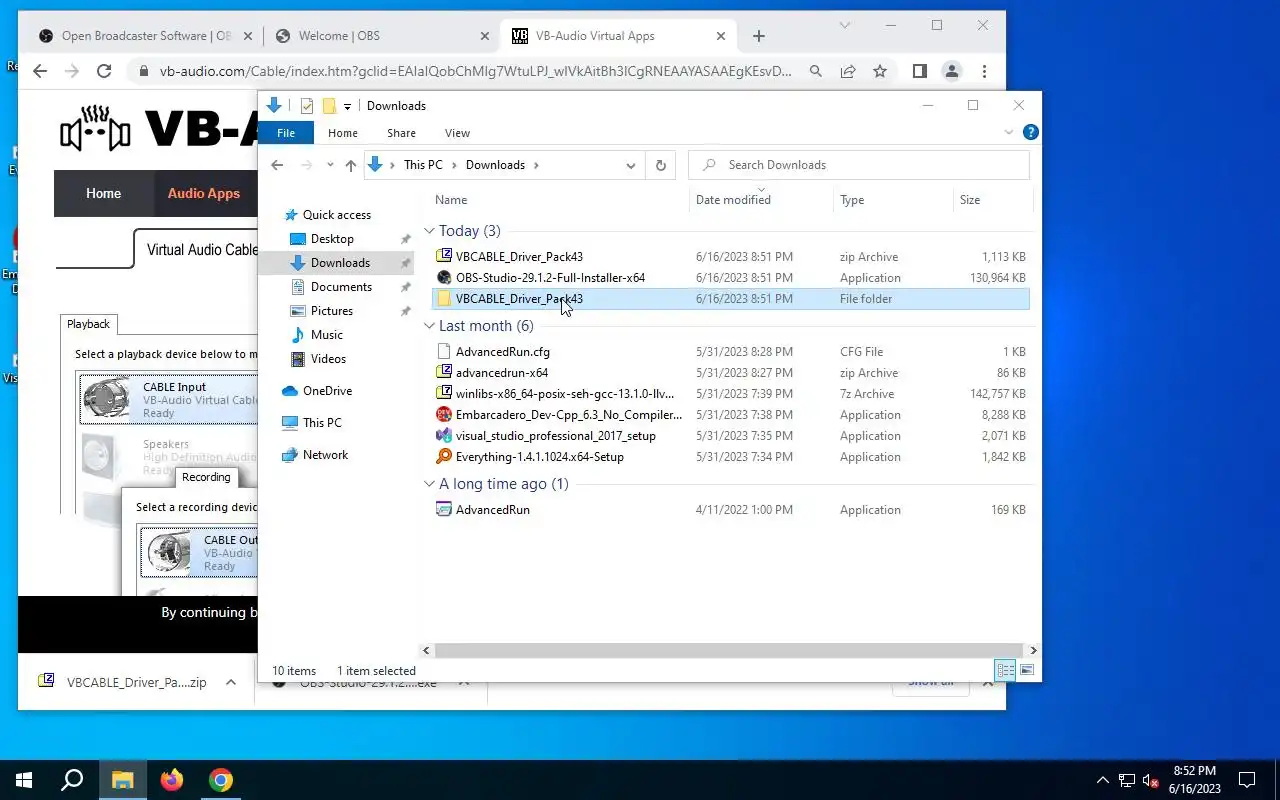Click Explorer horizontal scrollbar
The height and width of the screenshot is (800, 1280).
[x=729, y=650]
